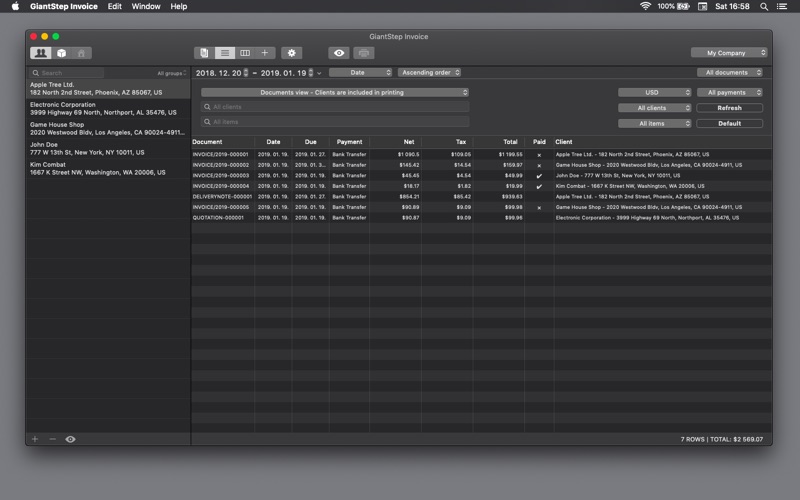Viewport: 800px width, 500px height.
Task: Sort by the Payment column header
Action: [x=349, y=142]
